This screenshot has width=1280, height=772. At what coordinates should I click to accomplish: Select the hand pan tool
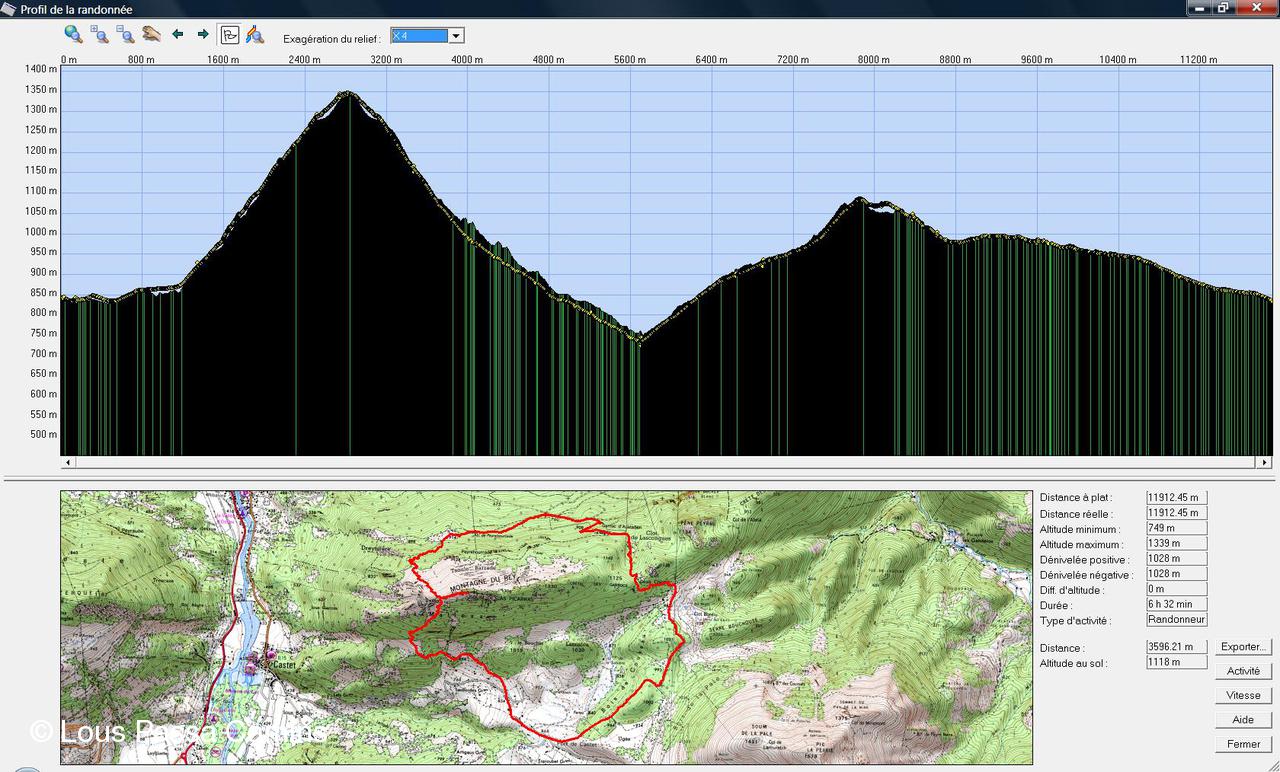pos(151,34)
